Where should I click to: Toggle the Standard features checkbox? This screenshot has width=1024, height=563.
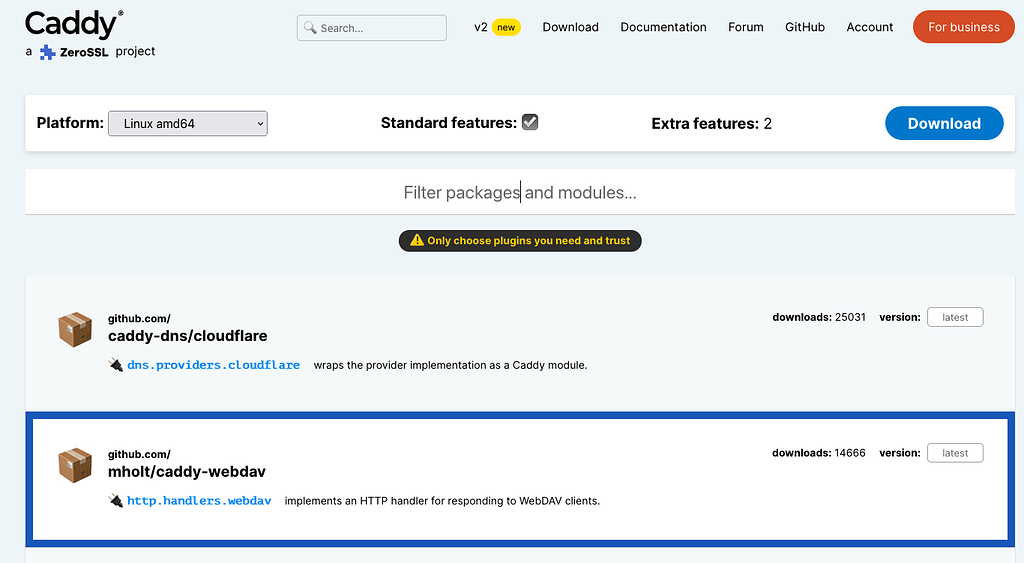[530, 122]
